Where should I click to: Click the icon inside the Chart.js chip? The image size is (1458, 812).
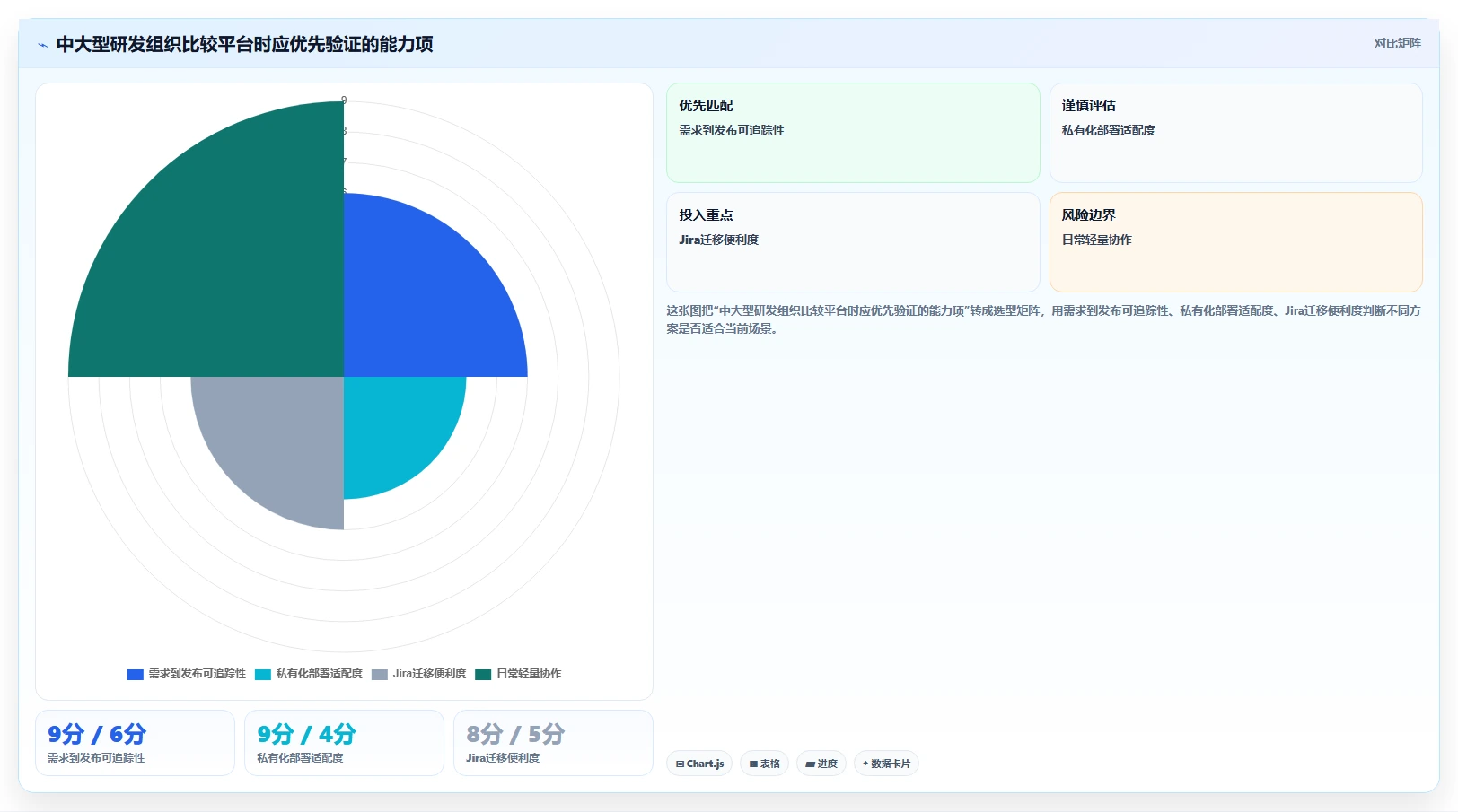click(x=681, y=764)
